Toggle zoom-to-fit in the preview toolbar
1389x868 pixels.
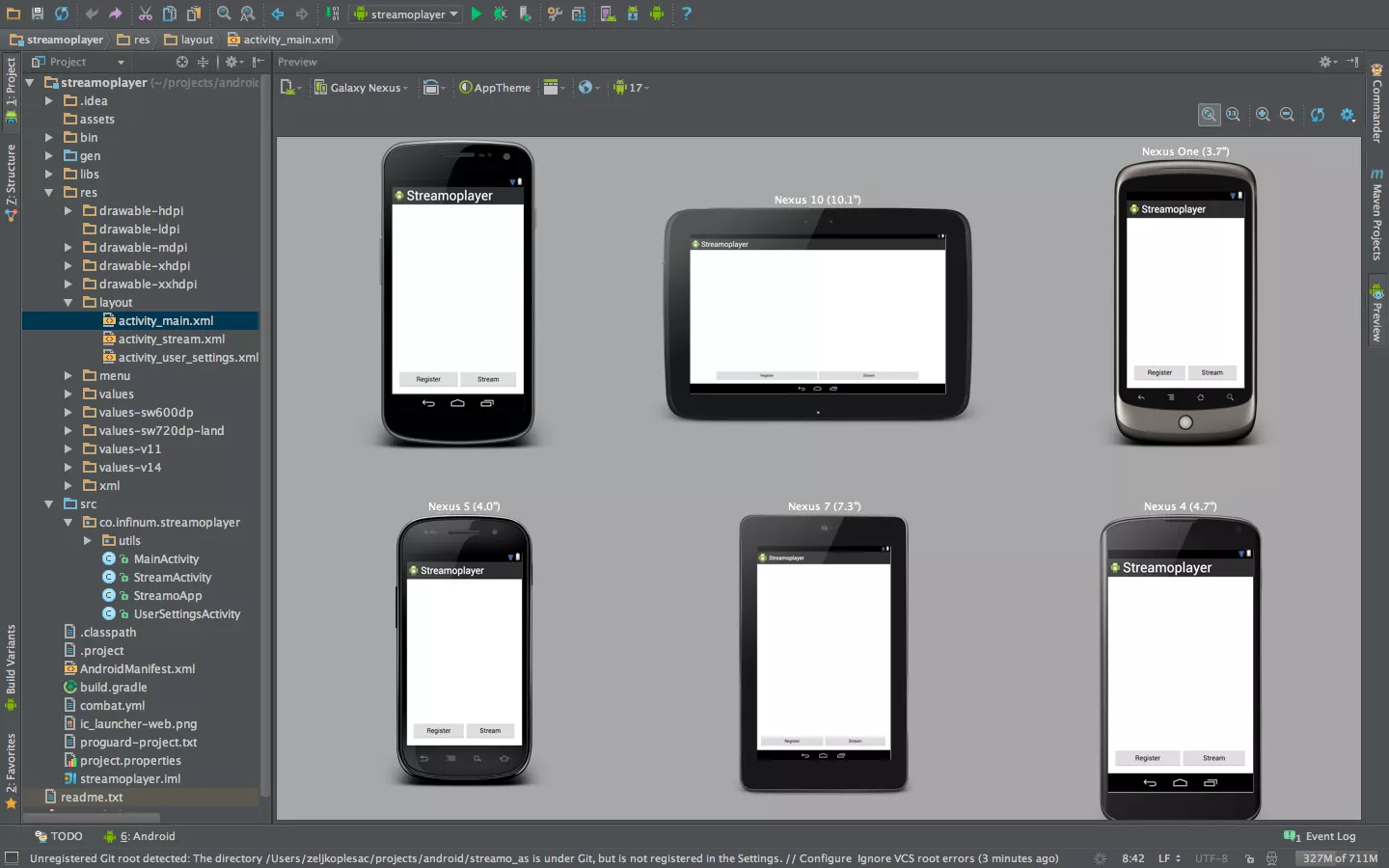click(1210, 115)
